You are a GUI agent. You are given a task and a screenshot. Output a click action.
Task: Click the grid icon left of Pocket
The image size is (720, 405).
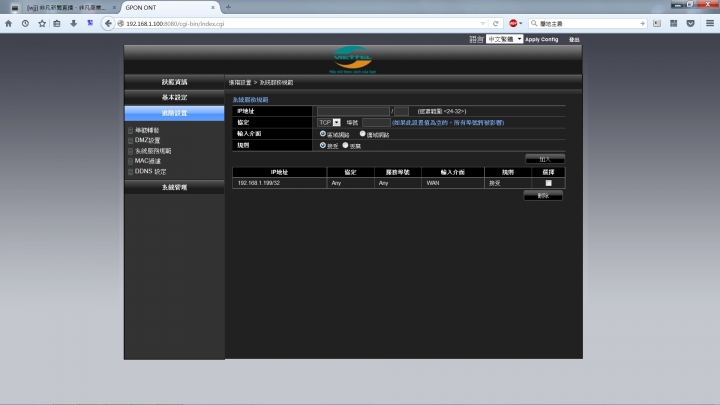coord(674,23)
